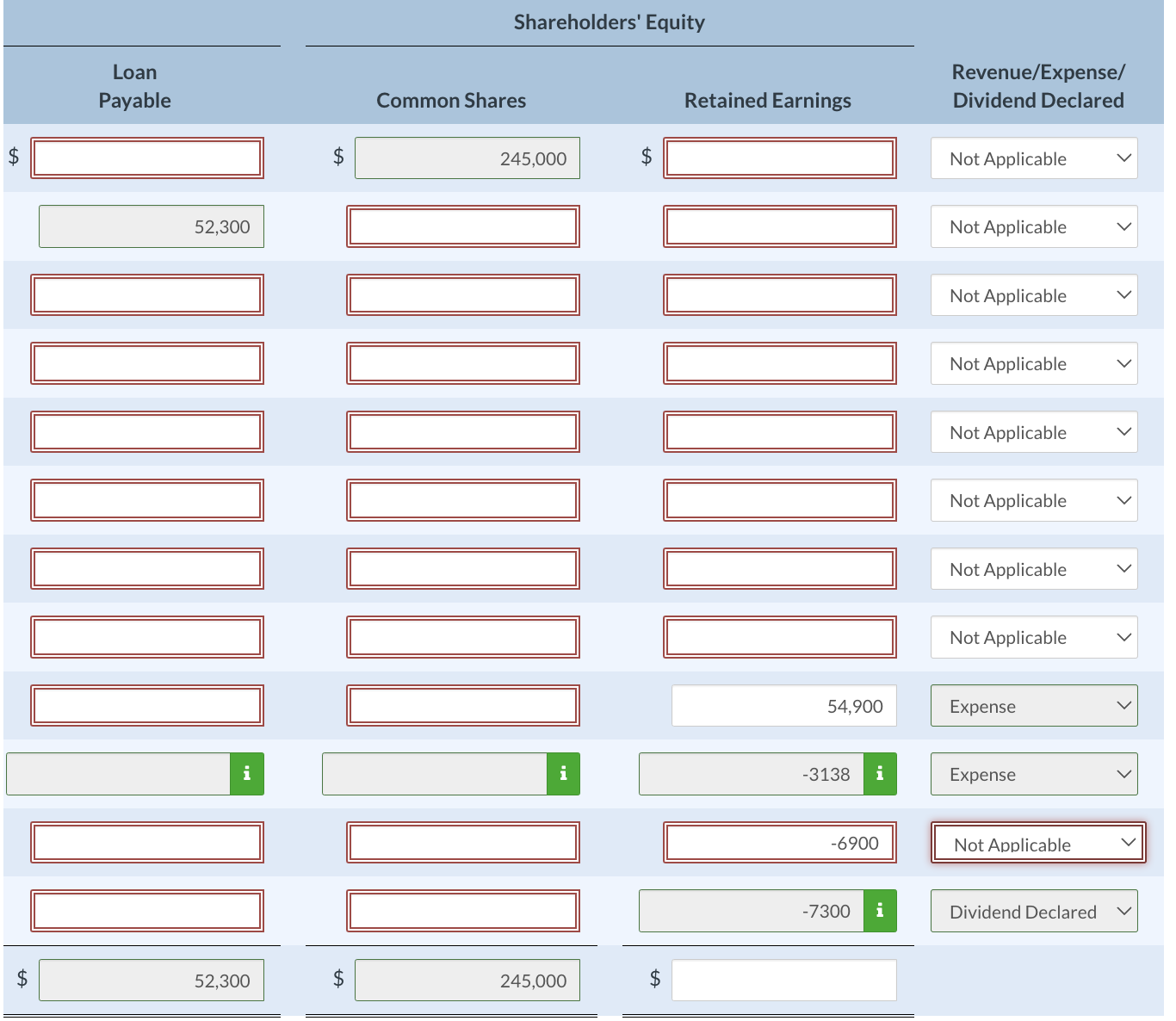The width and height of the screenshot is (1176, 1021).
Task: Click the Common Shares total field showing 245,000
Action: click(467, 981)
